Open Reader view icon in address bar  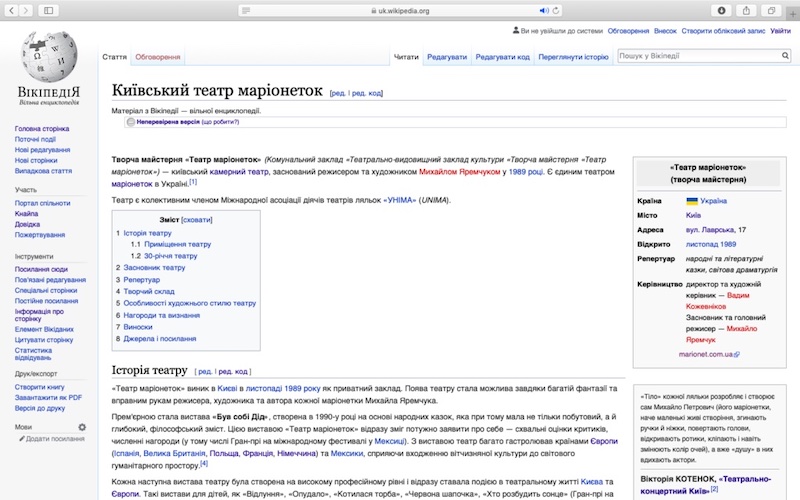click(x=246, y=10)
